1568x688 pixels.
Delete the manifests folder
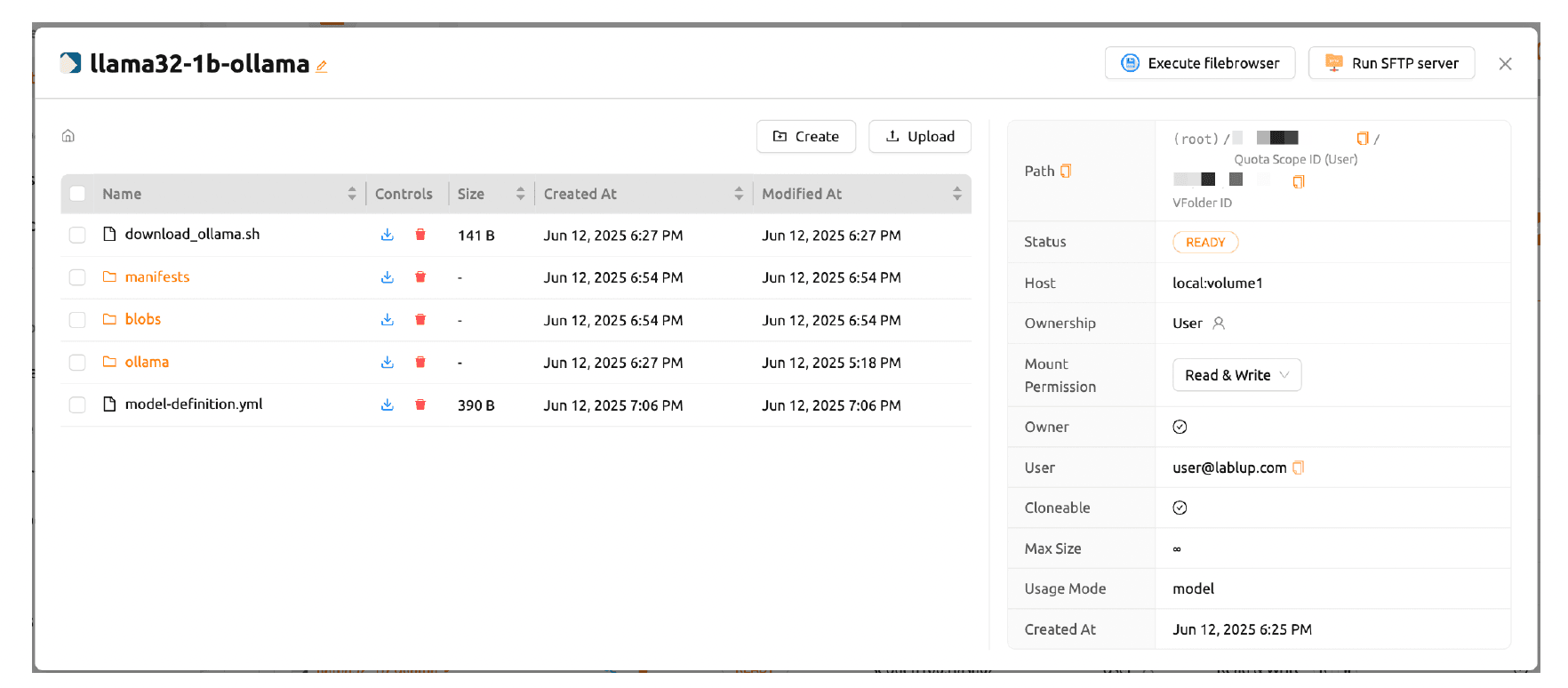(x=420, y=277)
